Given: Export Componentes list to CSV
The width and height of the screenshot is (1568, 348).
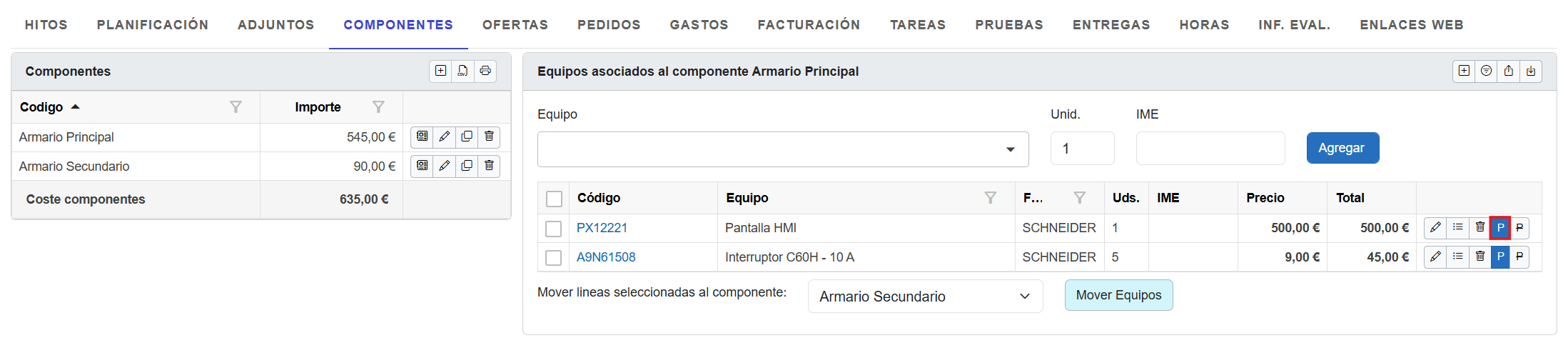Looking at the screenshot, I should click(x=462, y=71).
